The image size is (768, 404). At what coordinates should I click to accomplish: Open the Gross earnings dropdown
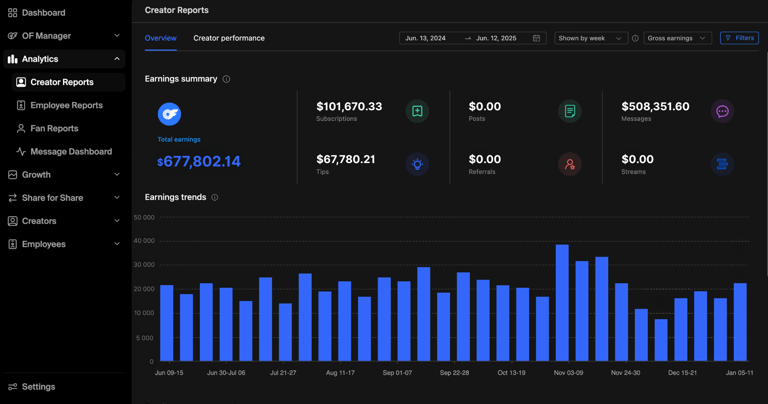(x=677, y=38)
